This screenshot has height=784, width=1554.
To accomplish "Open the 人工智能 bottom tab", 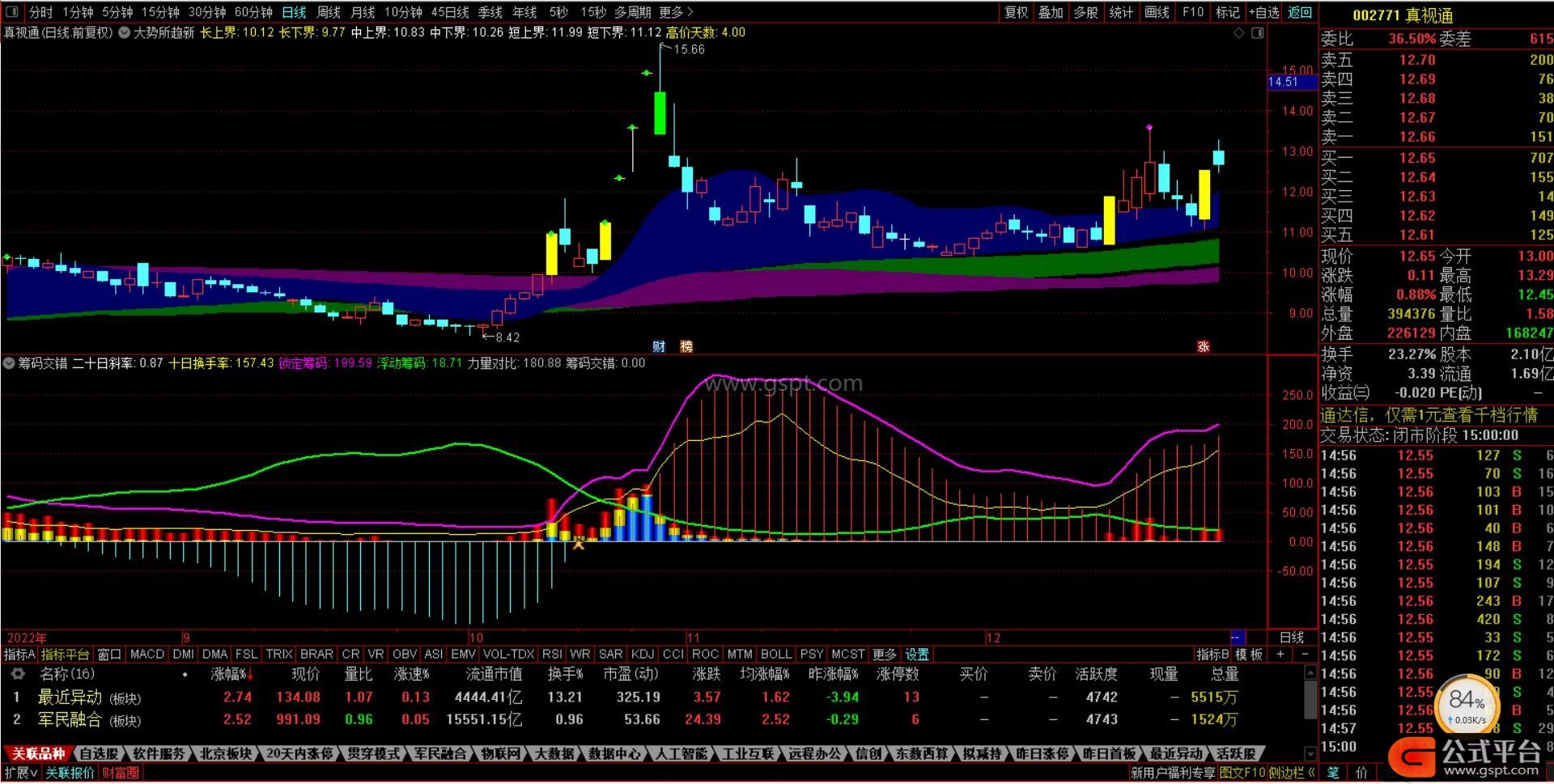I will (x=682, y=753).
